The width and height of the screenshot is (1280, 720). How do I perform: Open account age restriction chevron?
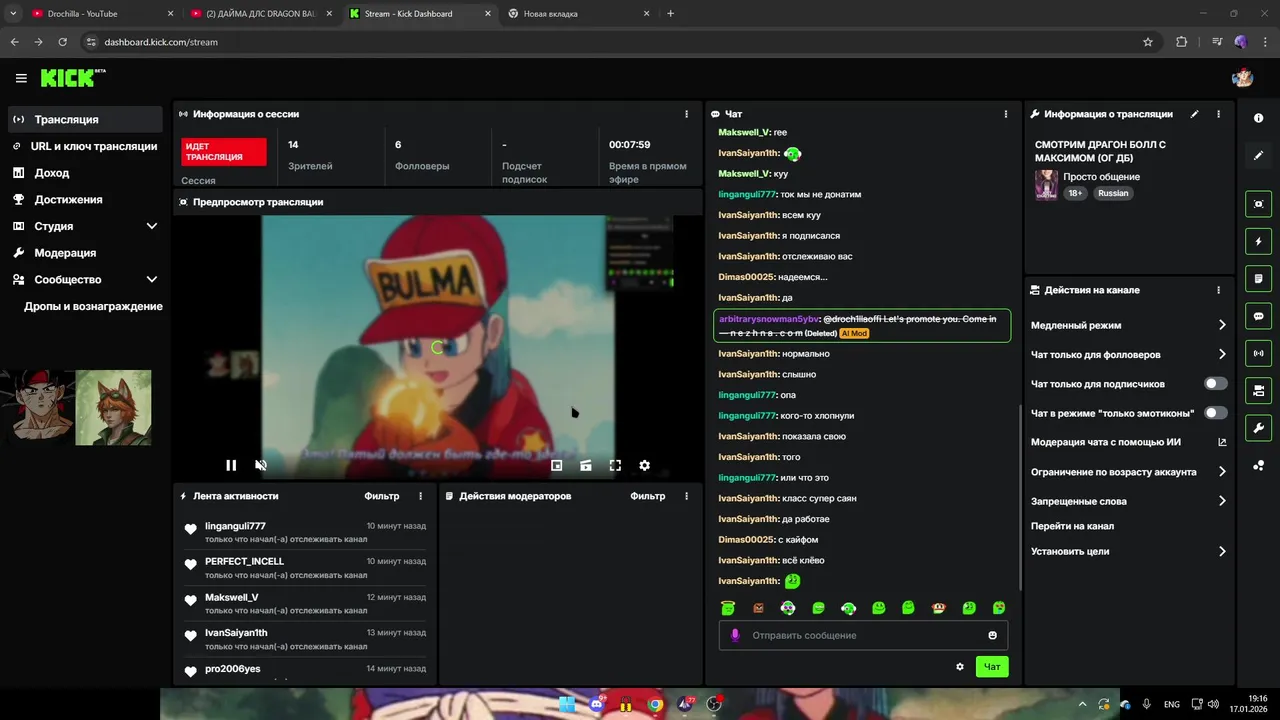[x=1222, y=472]
